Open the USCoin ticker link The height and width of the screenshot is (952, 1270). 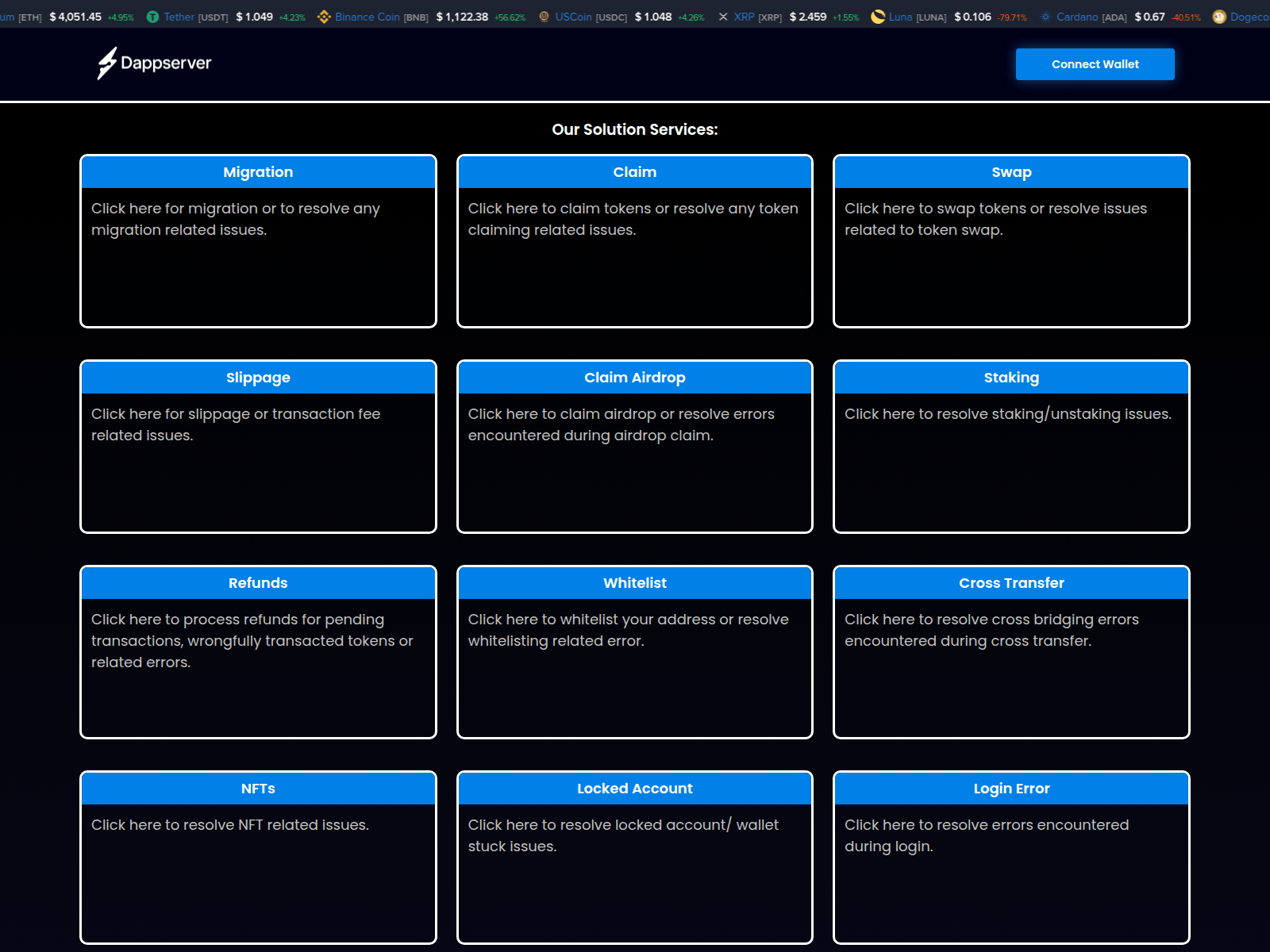pyautogui.click(x=573, y=17)
